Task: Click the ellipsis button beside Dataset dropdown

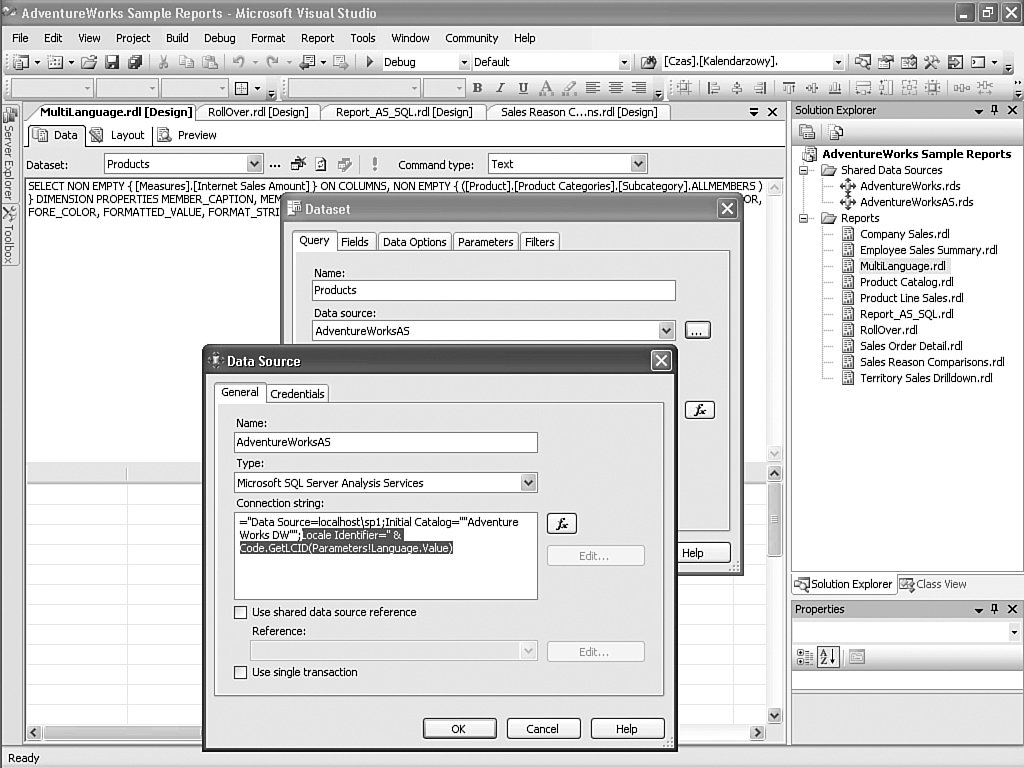Action: pos(275,165)
